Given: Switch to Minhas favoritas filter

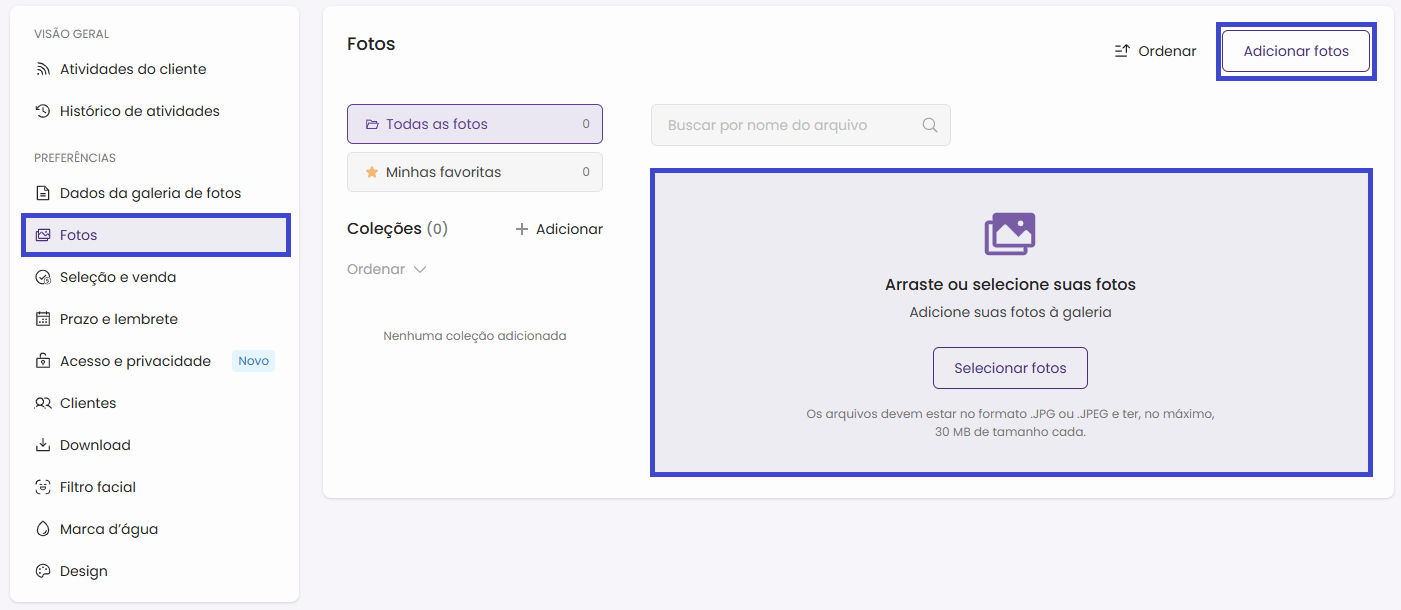Looking at the screenshot, I should 474,172.
